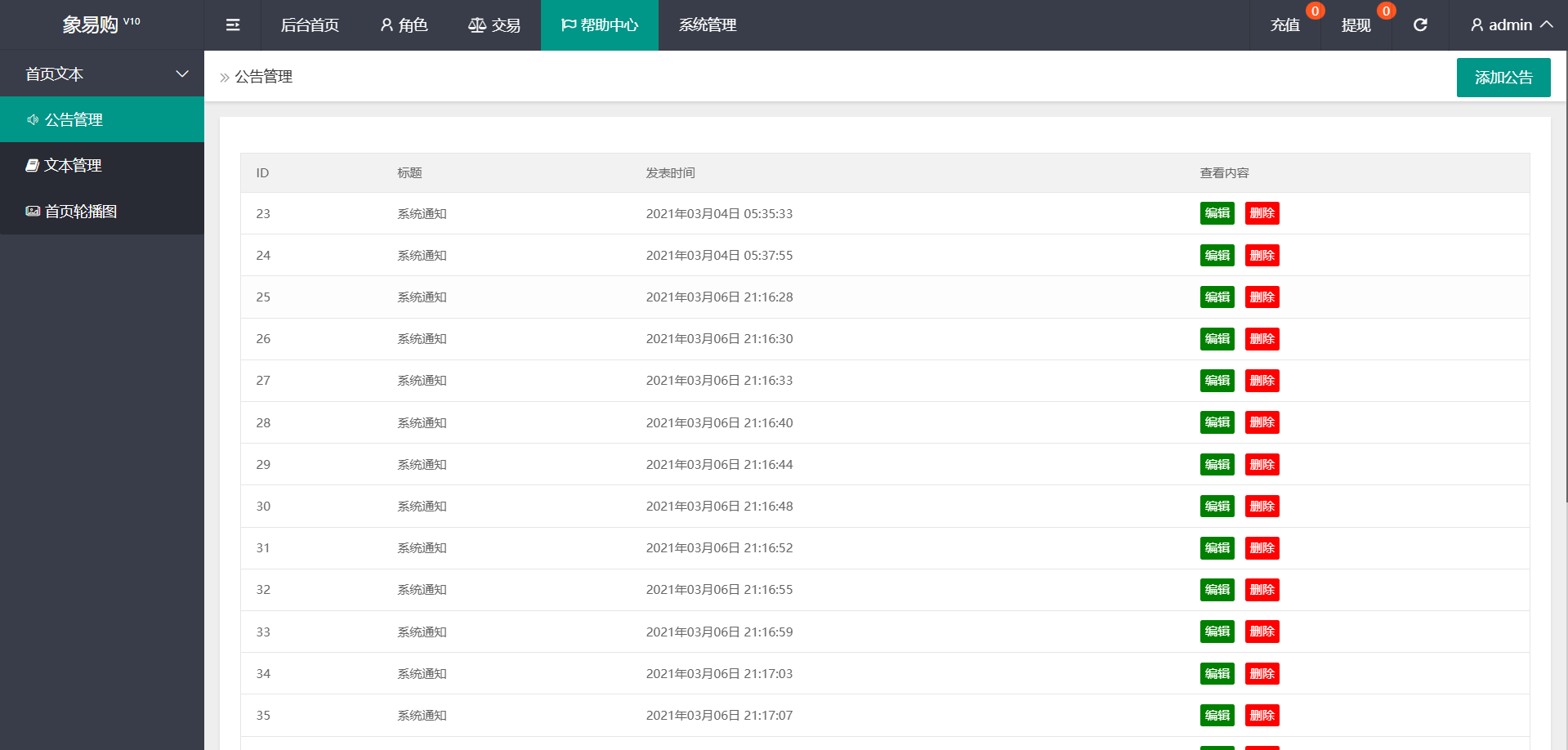Toggle the sidebar collapse hamburger icon

(x=233, y=25)
